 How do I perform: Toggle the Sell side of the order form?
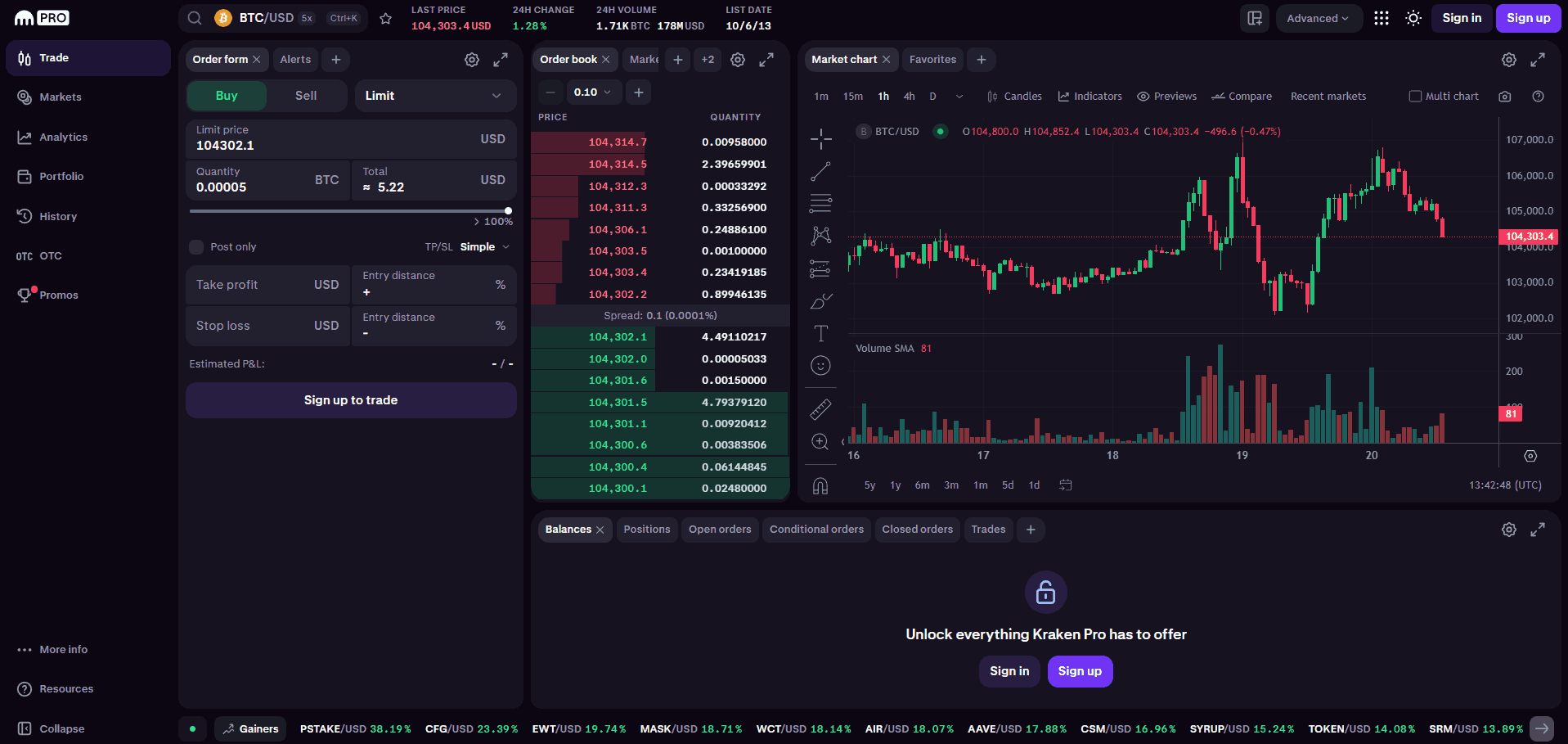click(x=305, y=95)
